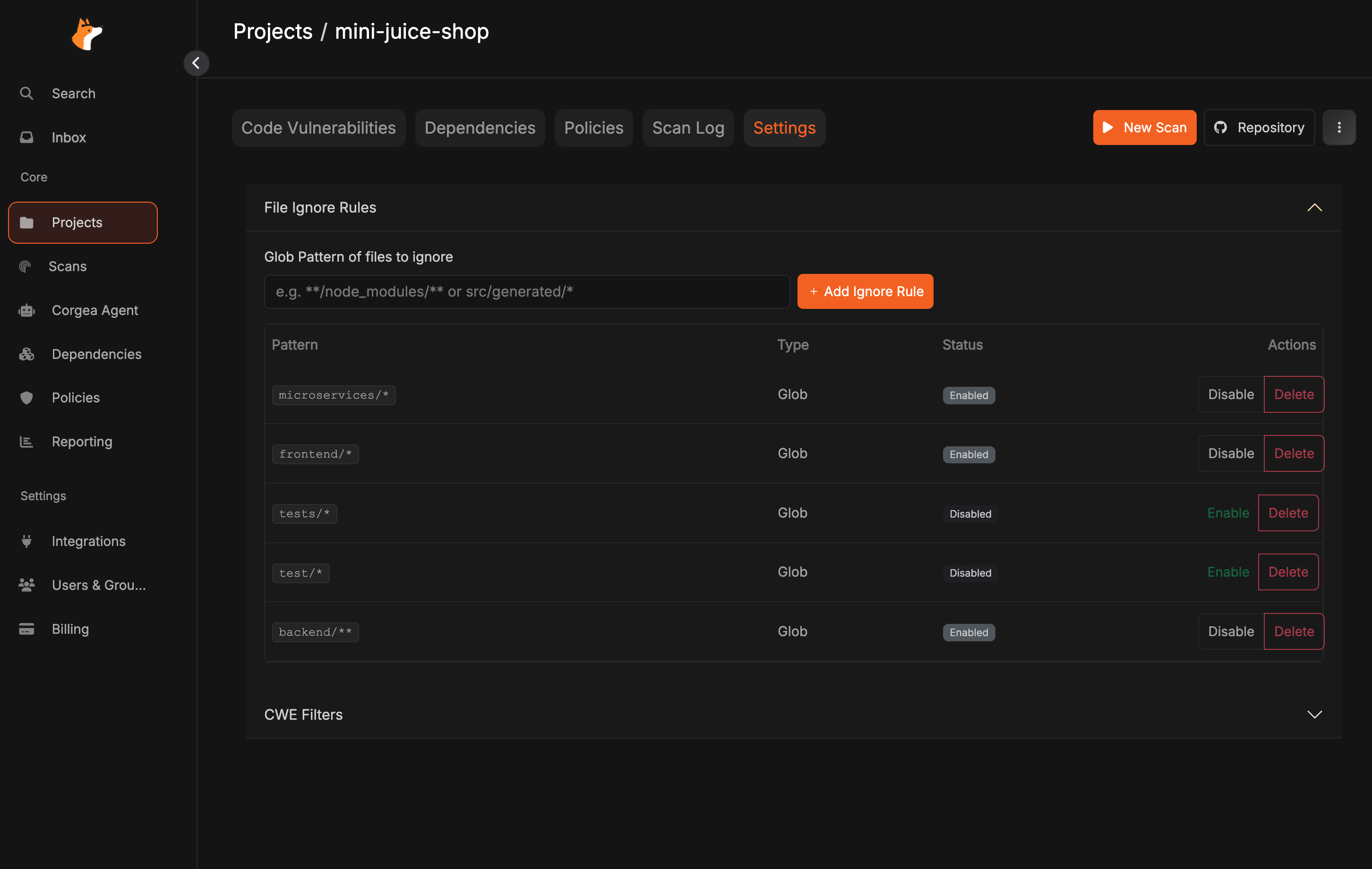Screen dimensions: 1372x869
Task: Start a New Scan
Action: (x=1144, y=128)
